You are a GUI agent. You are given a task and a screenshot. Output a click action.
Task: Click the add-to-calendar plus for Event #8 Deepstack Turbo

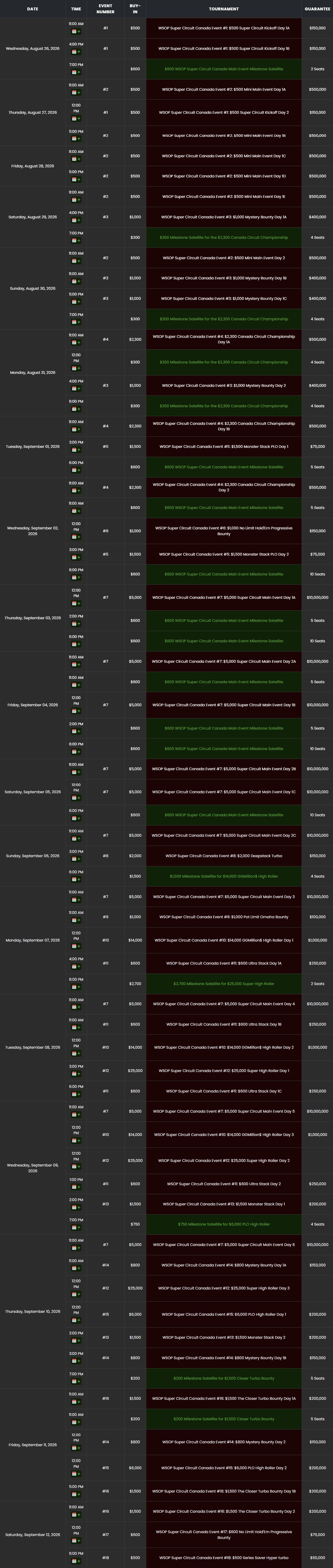pyautogui.click(x=79, y=859)
